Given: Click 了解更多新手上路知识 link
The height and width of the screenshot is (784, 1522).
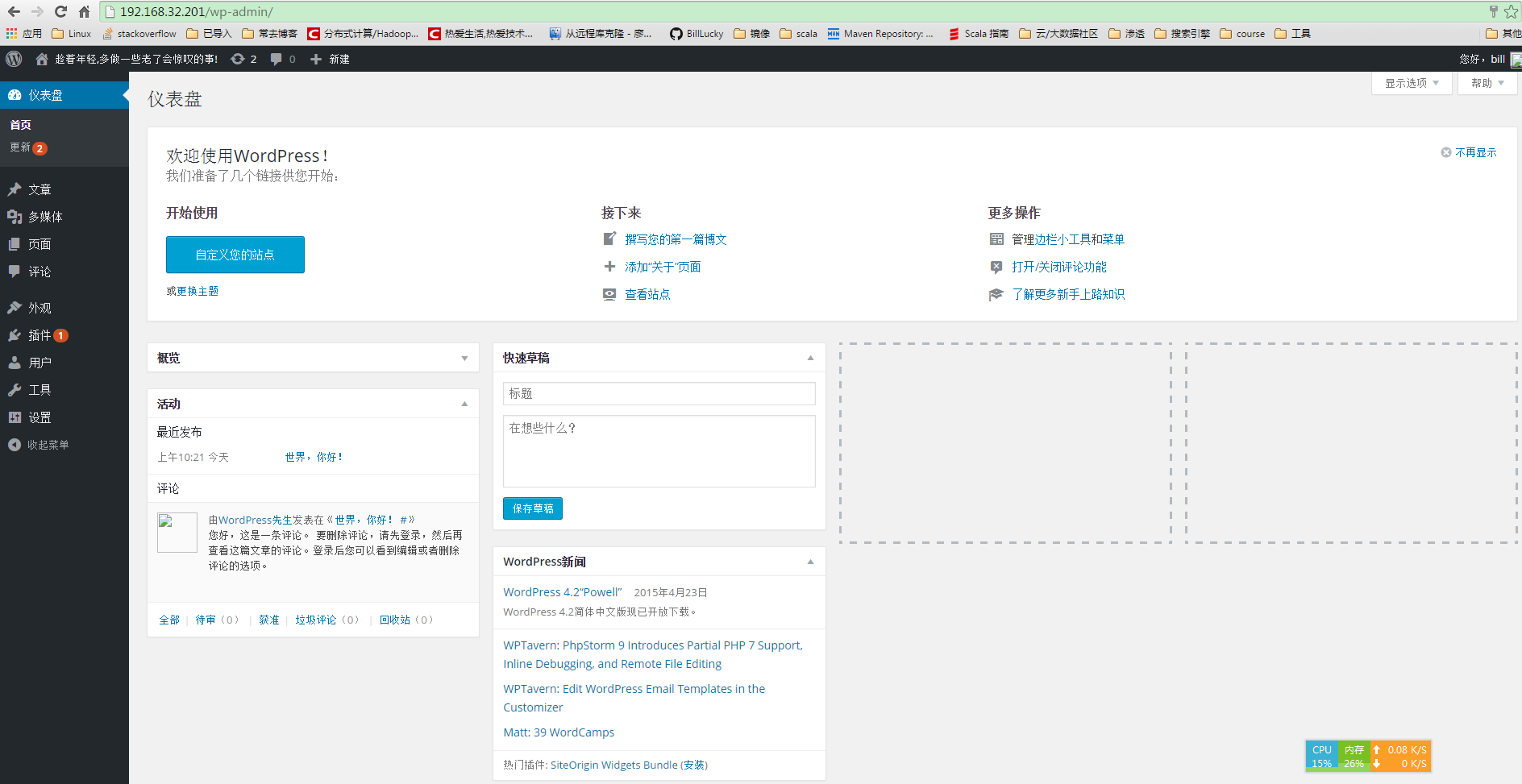Looking at the screenshot, I should 1068,294.
